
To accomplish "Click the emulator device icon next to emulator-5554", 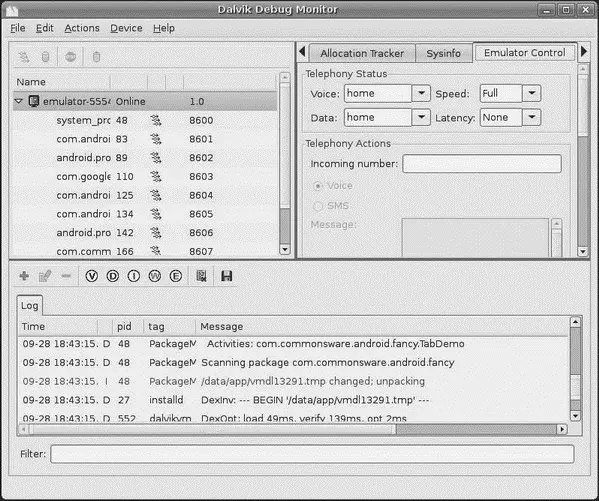I will [x=34, y=101].
